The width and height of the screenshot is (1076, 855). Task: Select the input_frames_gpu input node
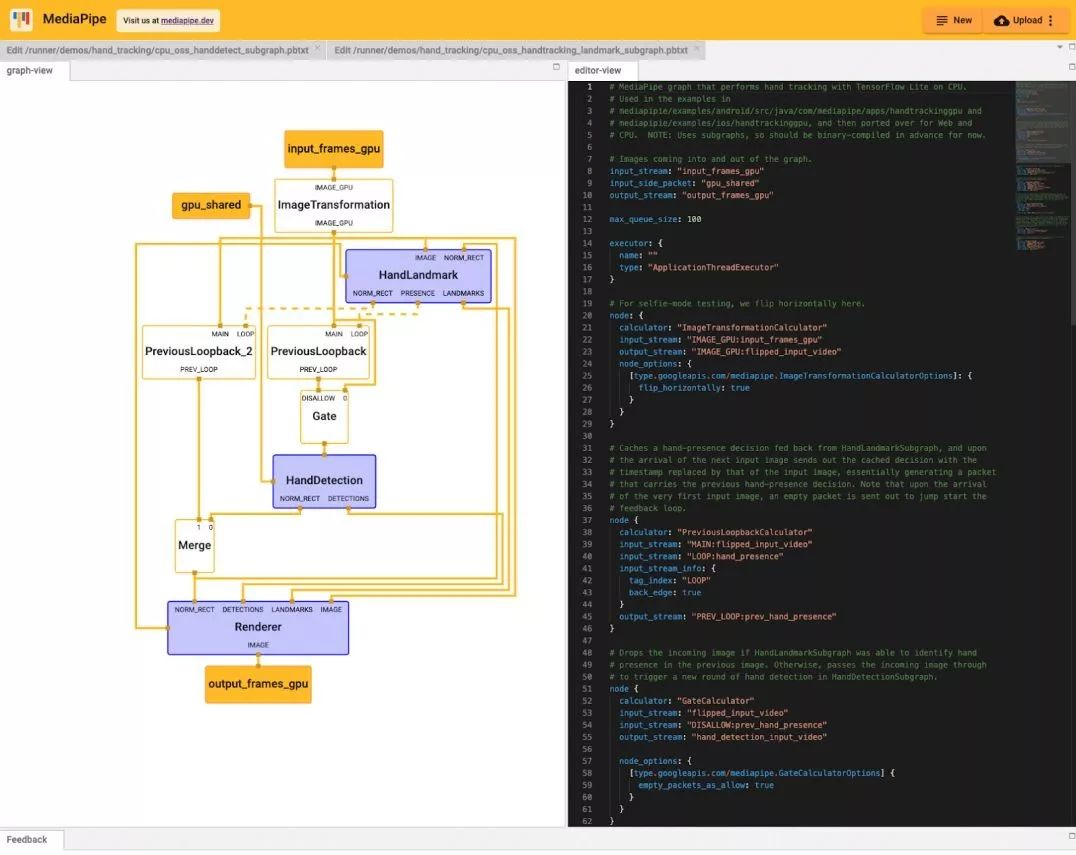pos(334,149)
